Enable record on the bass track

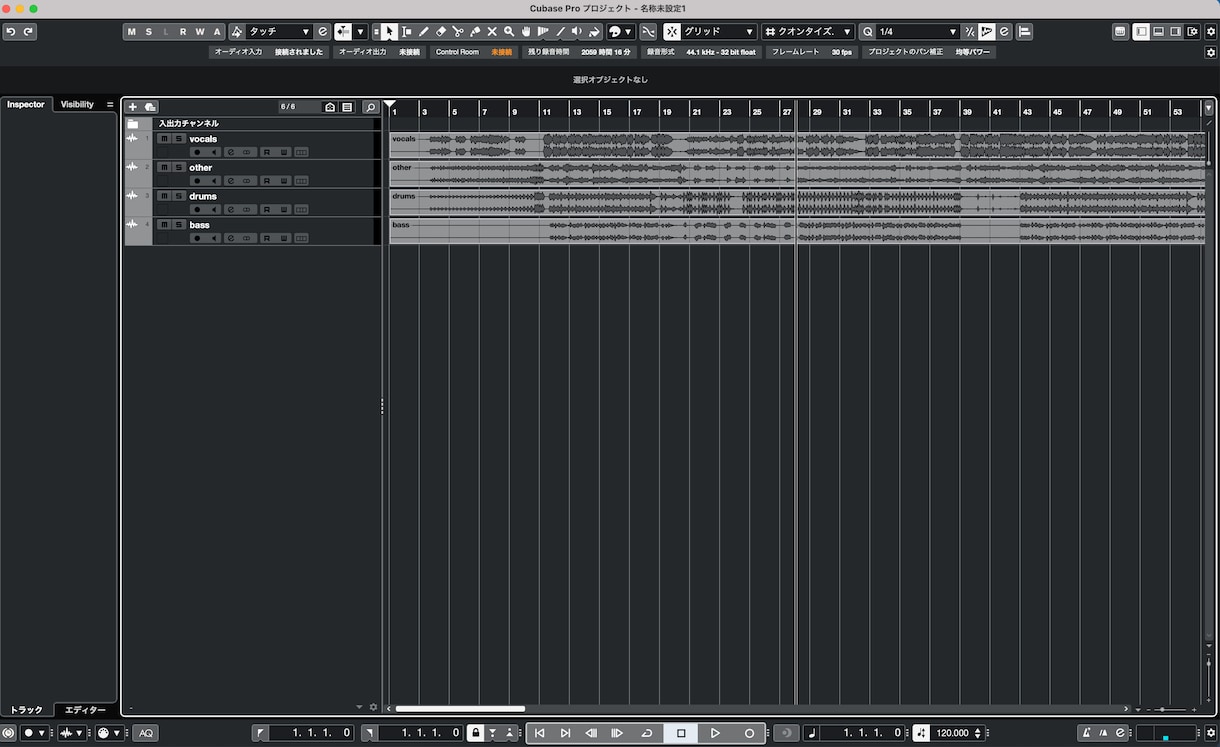pyautogui.click(x=197, y=238)
